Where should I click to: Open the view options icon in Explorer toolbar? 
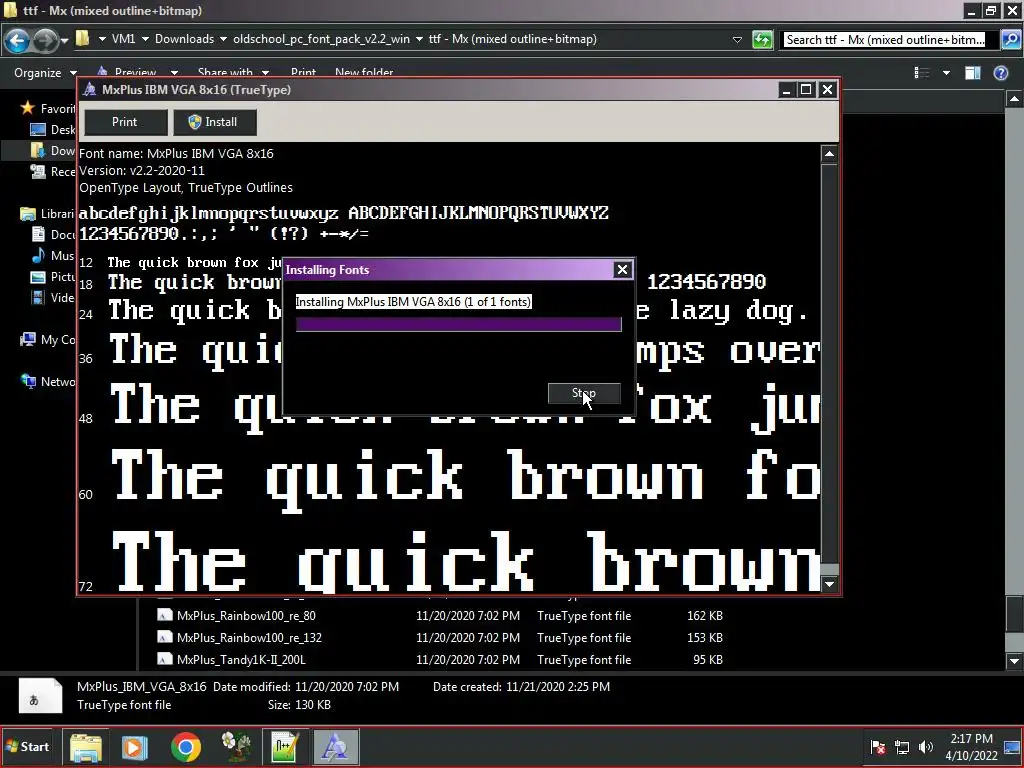[x=921, y=72]
